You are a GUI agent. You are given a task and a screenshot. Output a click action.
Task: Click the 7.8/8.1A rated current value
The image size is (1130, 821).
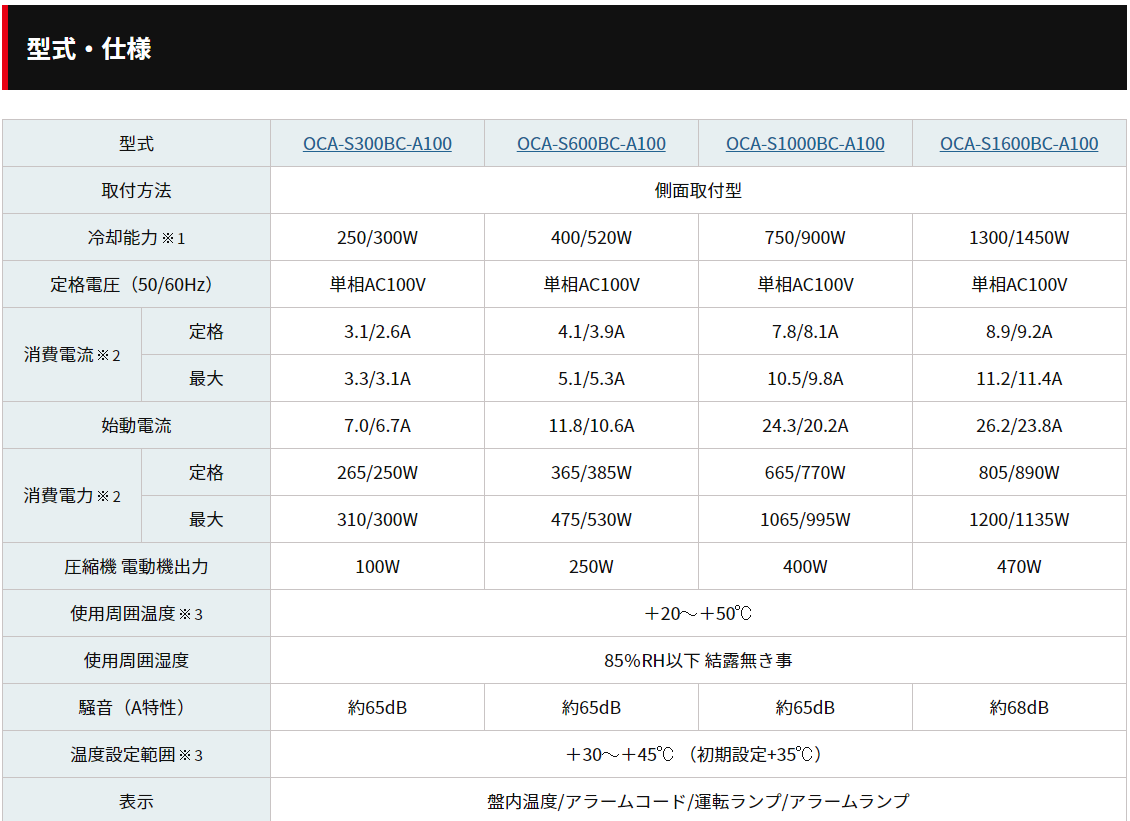(805, 332)
